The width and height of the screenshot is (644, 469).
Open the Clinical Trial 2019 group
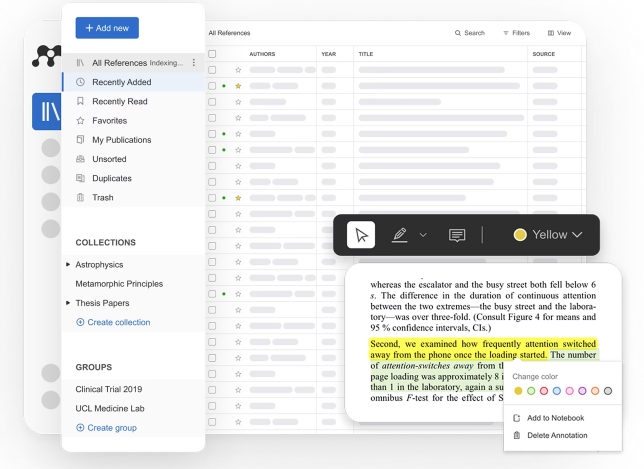[109, 389]
